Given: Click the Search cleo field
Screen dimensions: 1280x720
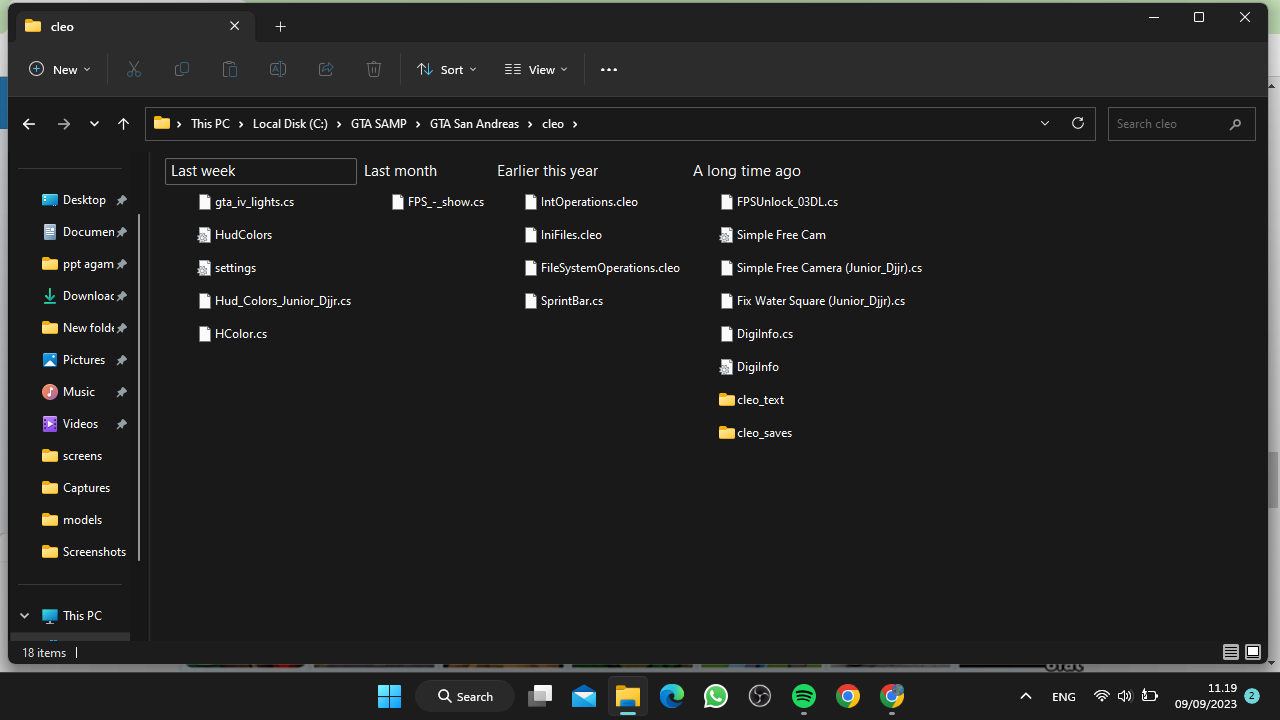Looking at the screenshot, I should pos(1182,124).
